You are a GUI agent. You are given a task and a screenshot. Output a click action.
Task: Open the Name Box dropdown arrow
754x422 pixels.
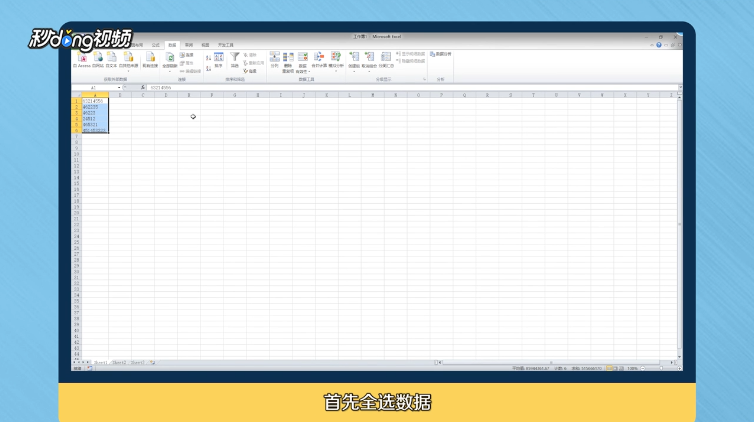pos(119,87)
